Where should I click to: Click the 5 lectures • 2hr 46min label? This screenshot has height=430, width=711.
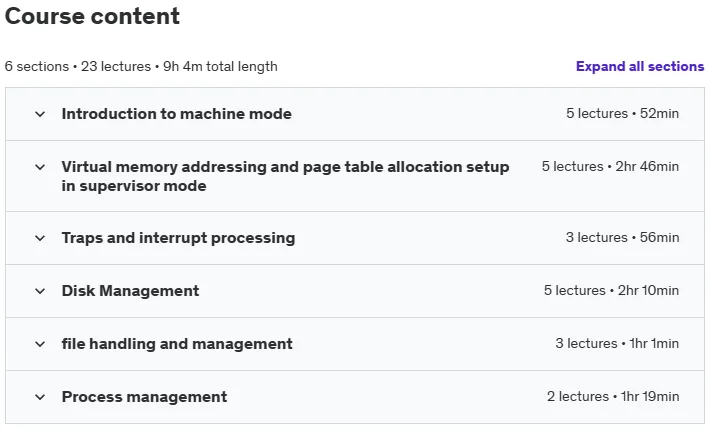(x=610, y=166)
